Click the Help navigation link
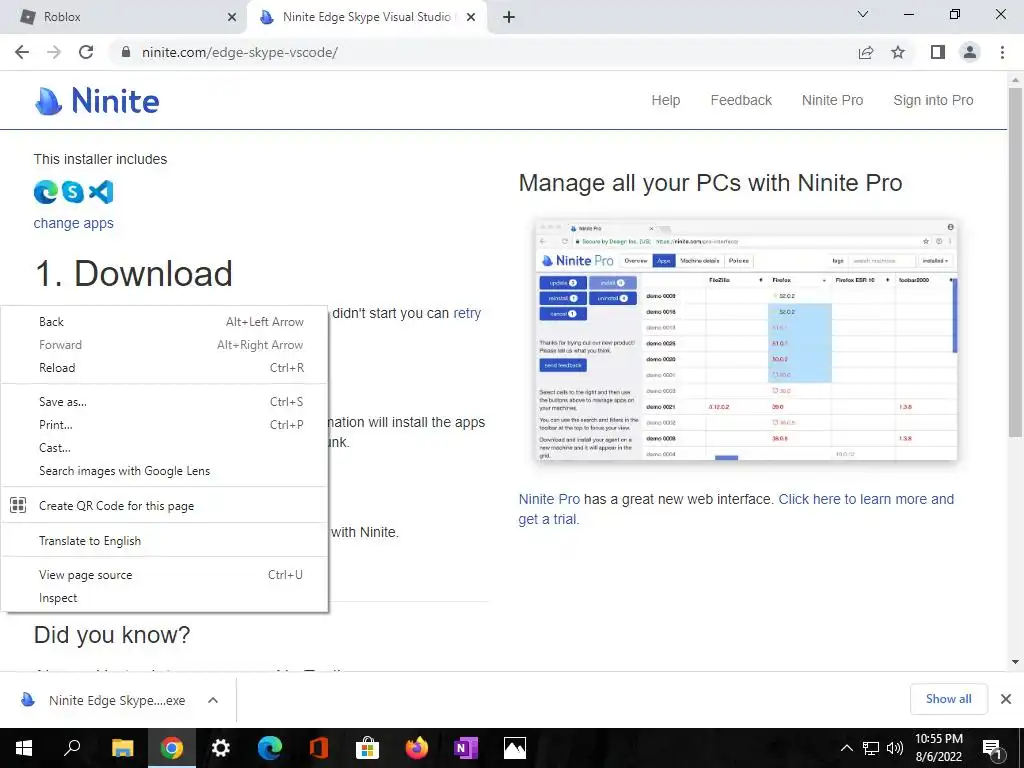This screenshot has width=1024, height=768. point(665,100)
